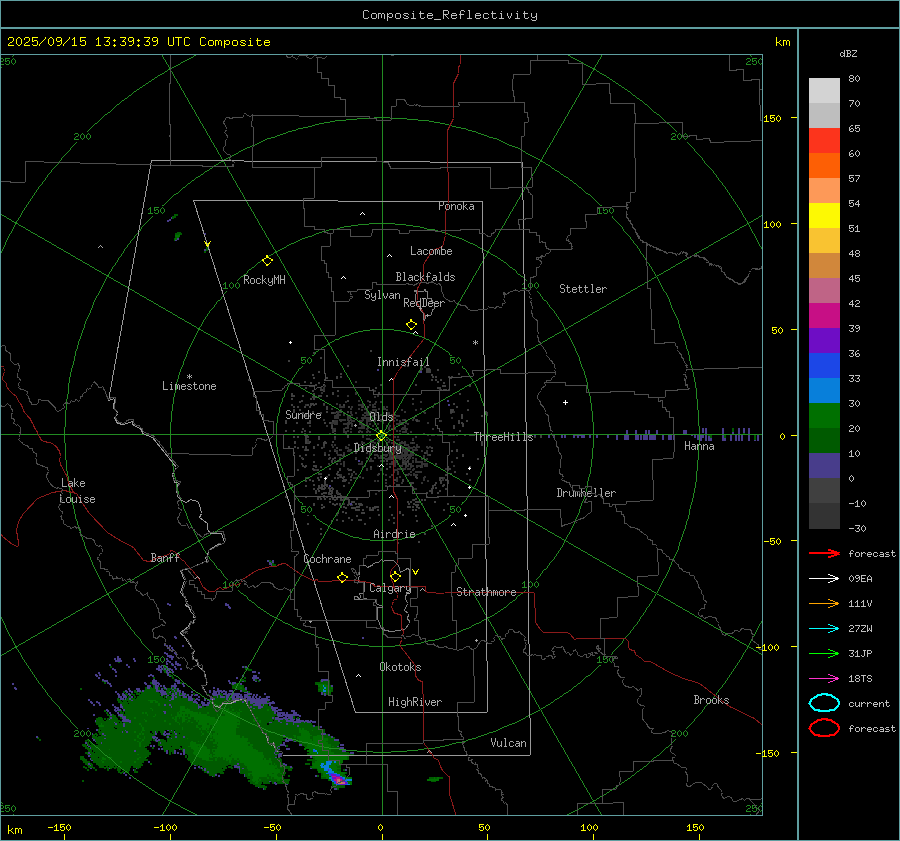Select the Brooks label
The width and height of the screenshot is (900, 841).
click(711, 700)
